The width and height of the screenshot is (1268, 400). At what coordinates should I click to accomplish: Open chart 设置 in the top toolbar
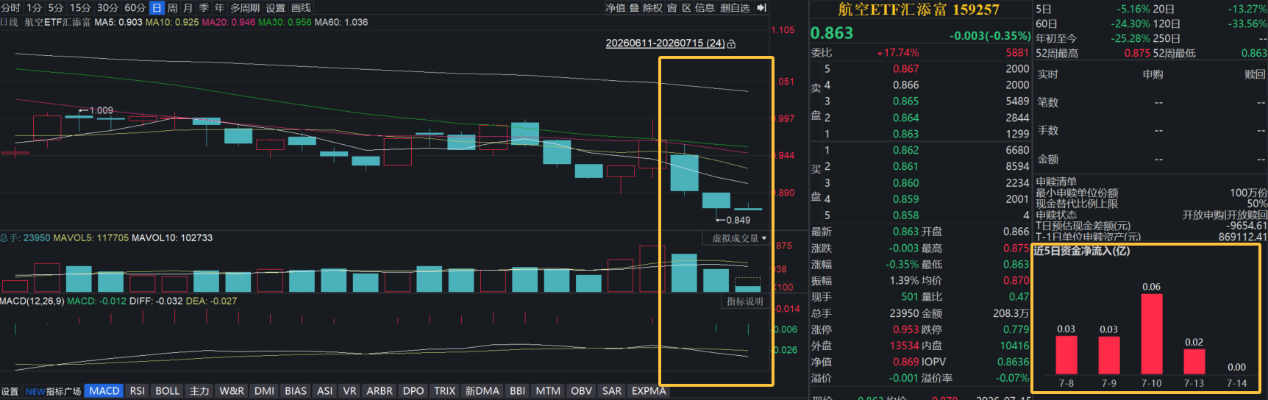pyautogui.click(x=275, y=7)
